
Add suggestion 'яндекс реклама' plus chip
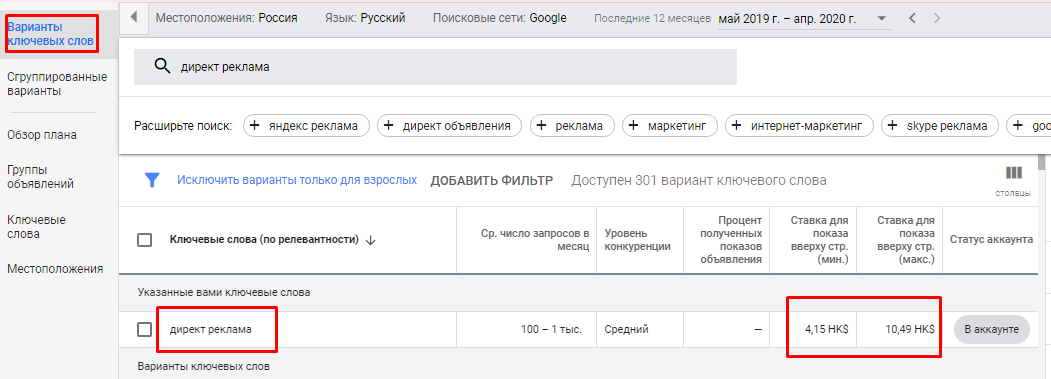306,125
